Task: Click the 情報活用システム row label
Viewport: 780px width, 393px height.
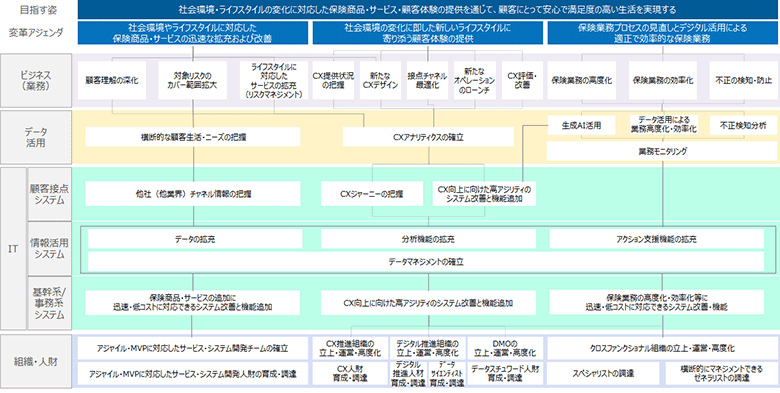Action: [x=50, y=248]
